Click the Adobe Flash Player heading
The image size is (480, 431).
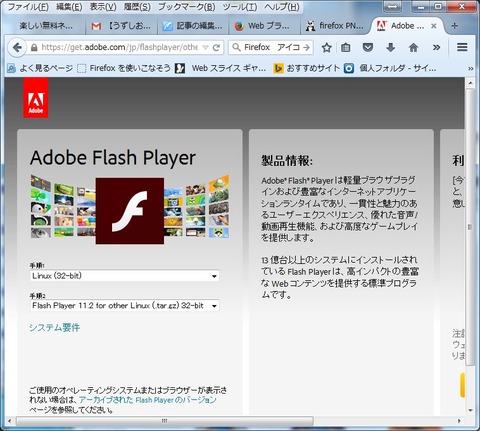click(113, 158)
